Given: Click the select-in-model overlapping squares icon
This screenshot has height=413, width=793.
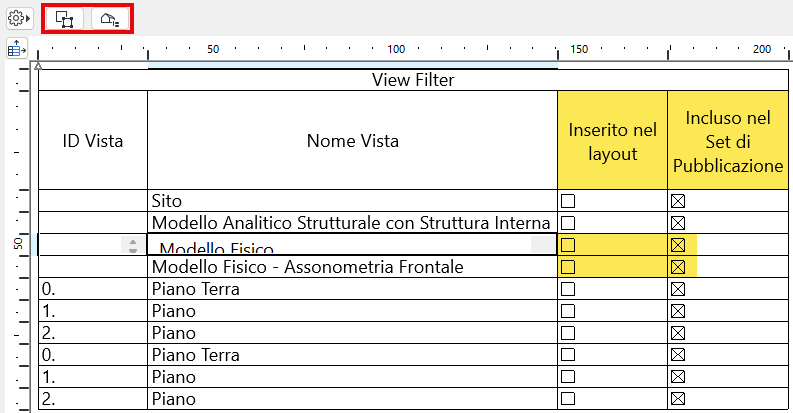Looking at the screenshot, I should coord(65,19).
